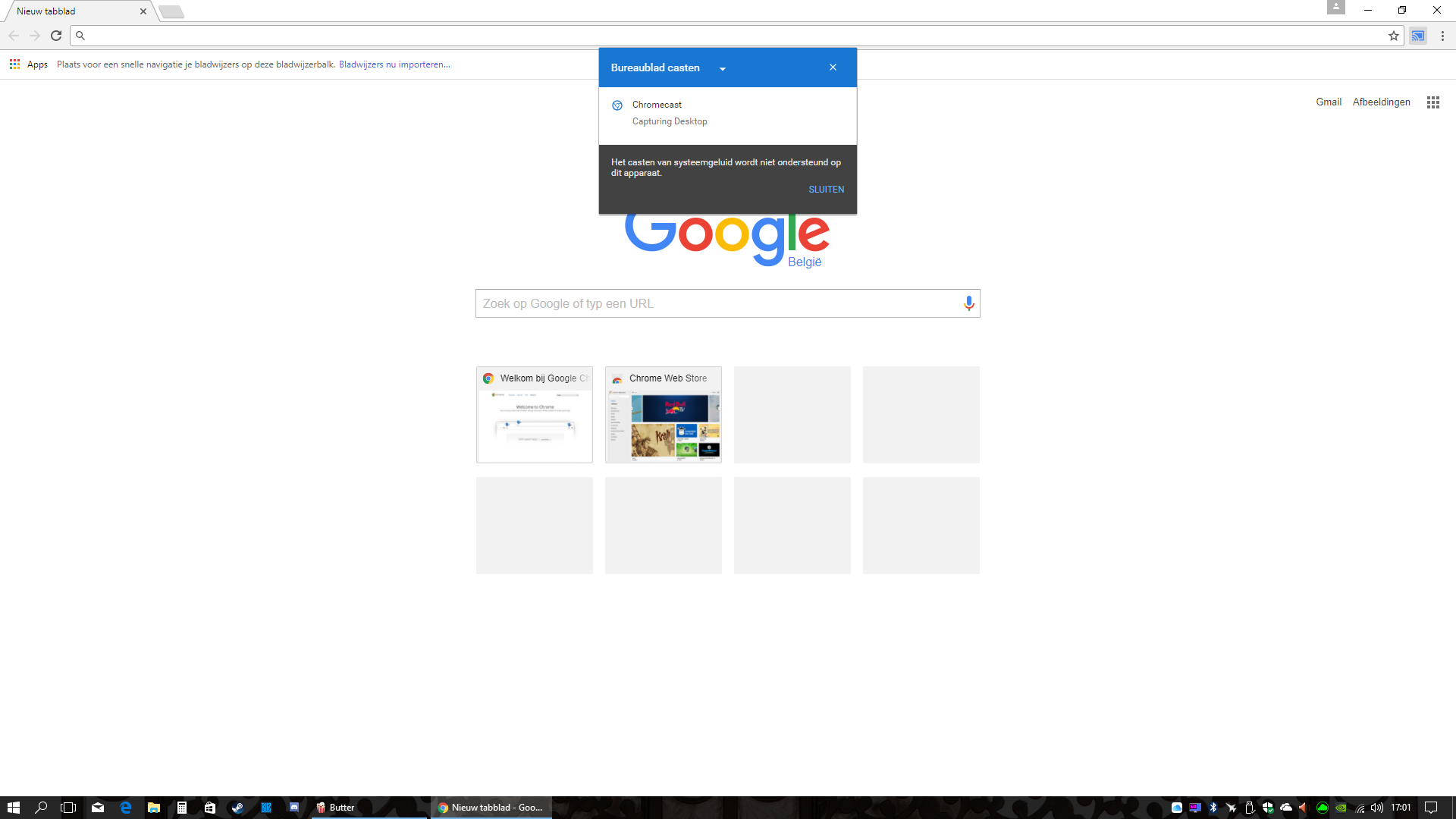This screenshot has height=819, width=1456.
Task: Open the Chrome Web Store thumbnail
Action: [664, 415]
